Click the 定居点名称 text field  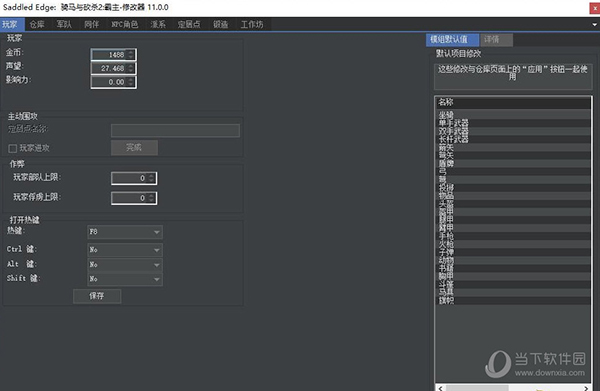[175, 130]
